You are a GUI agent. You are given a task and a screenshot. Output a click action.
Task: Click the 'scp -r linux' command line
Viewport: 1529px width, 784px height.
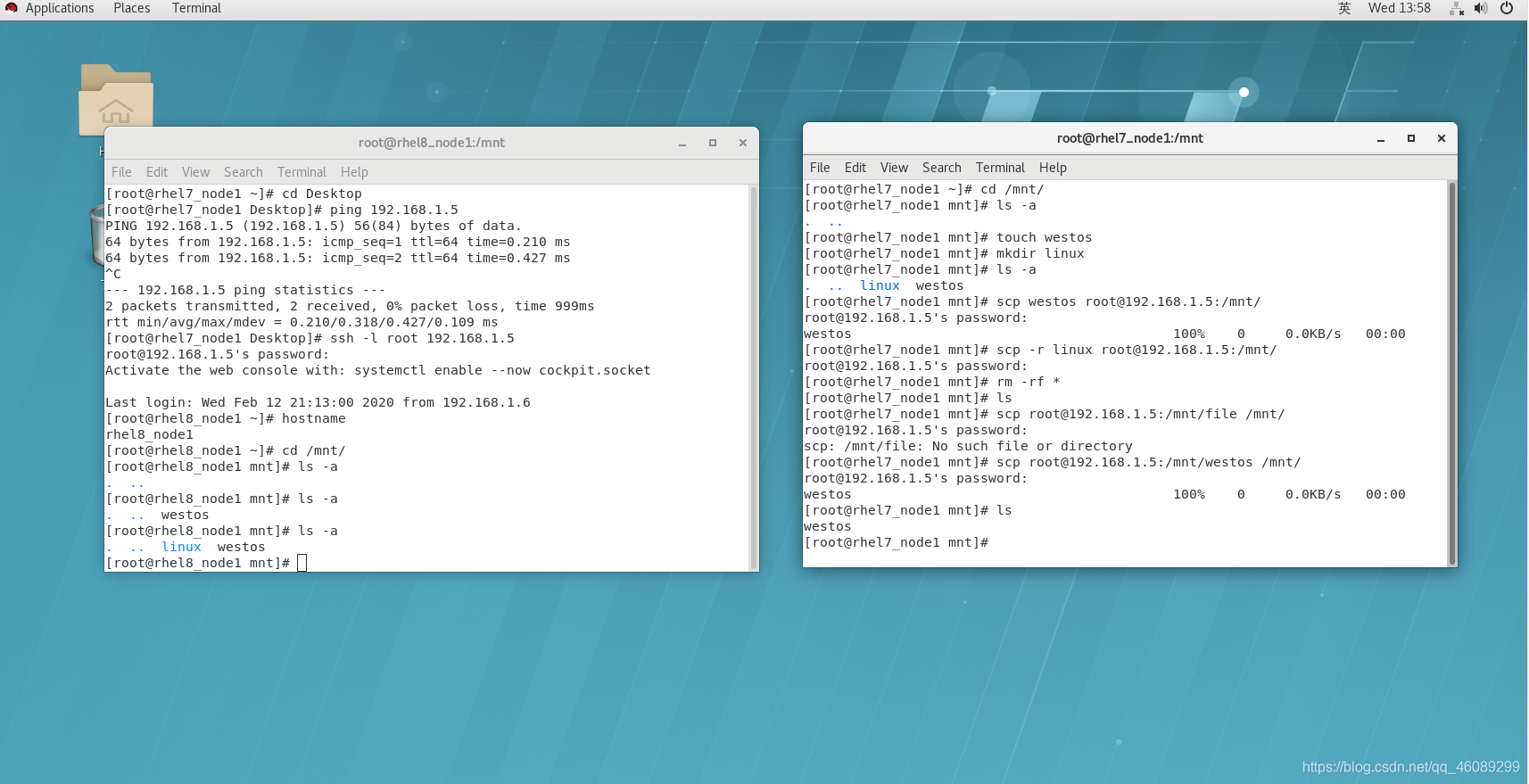(1040, 350)
